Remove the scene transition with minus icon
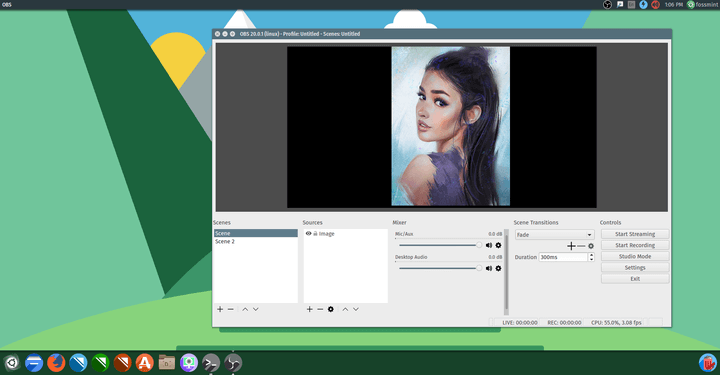720x375 pixels. tap(581, 246)
